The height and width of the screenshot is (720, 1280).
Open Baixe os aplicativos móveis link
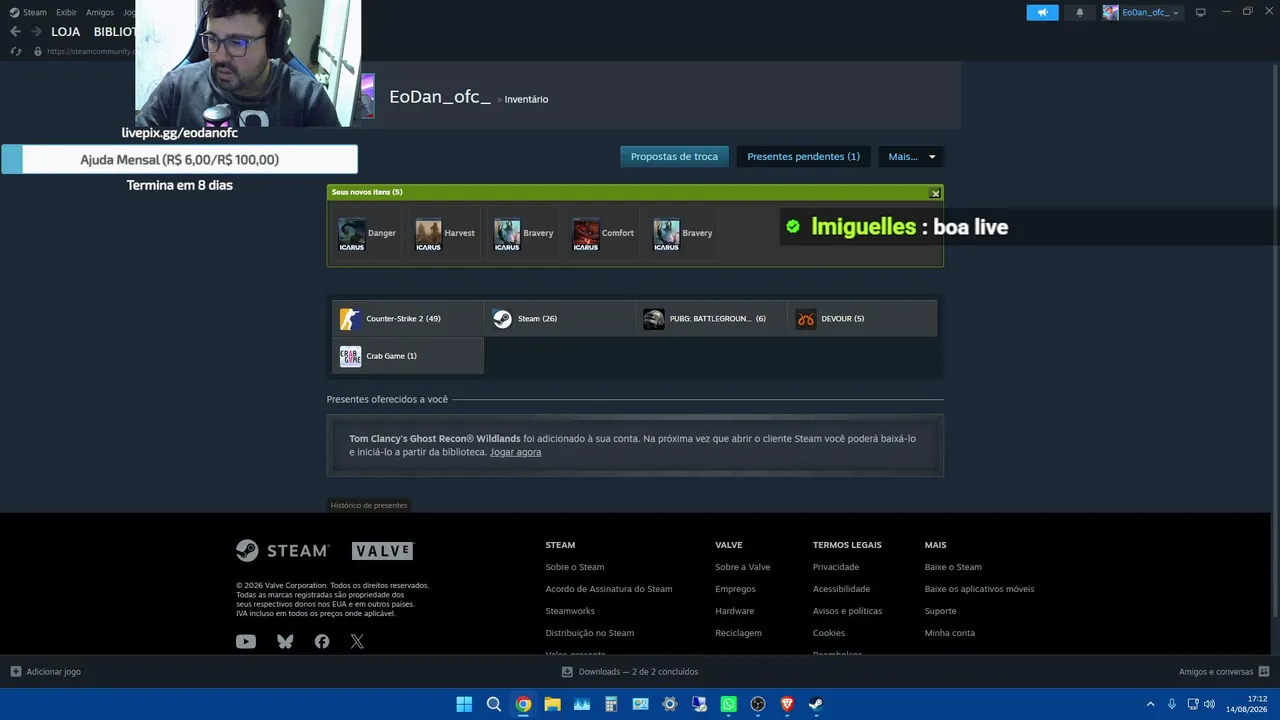coord(980,589)
